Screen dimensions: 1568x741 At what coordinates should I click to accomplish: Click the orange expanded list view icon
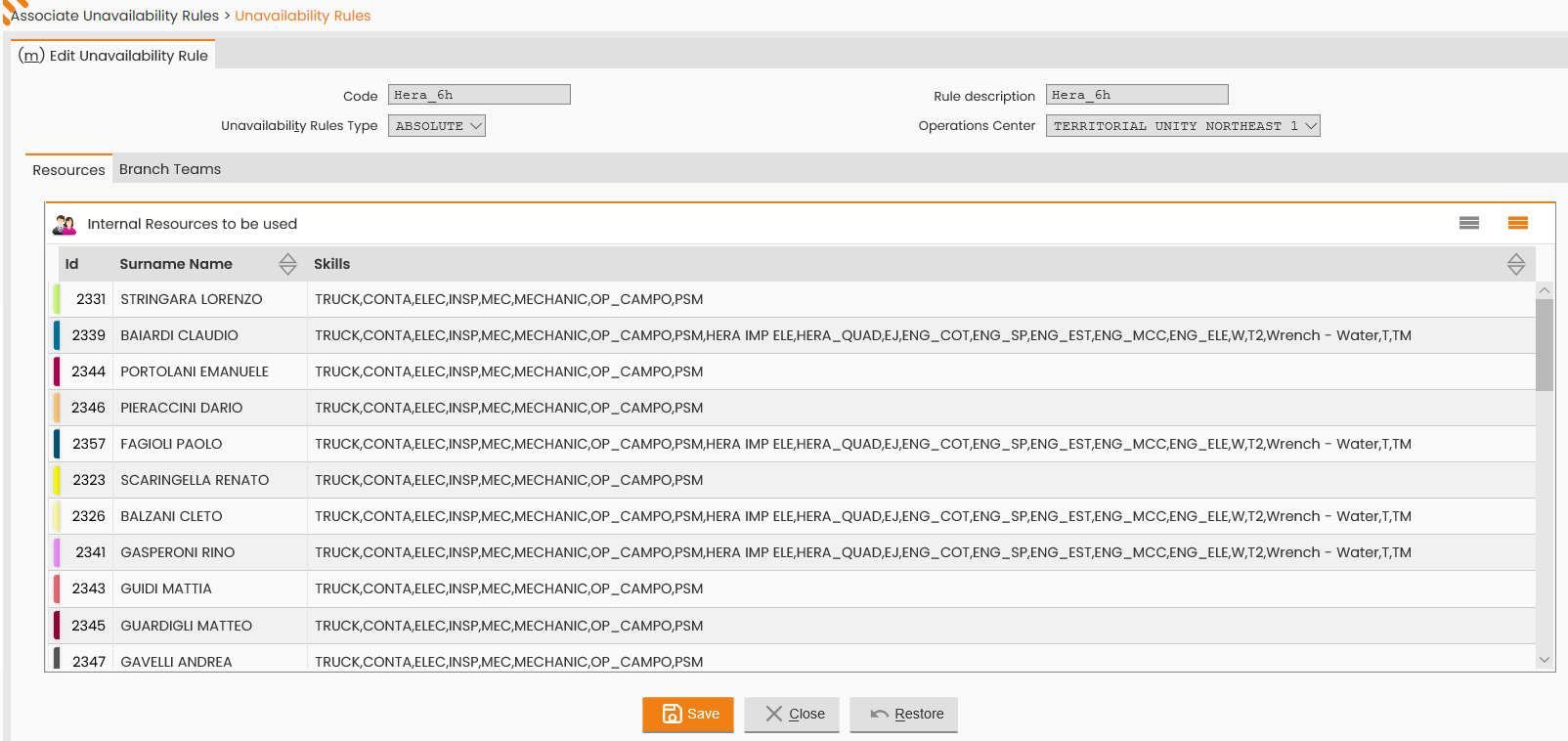(x=1517, y=223)
